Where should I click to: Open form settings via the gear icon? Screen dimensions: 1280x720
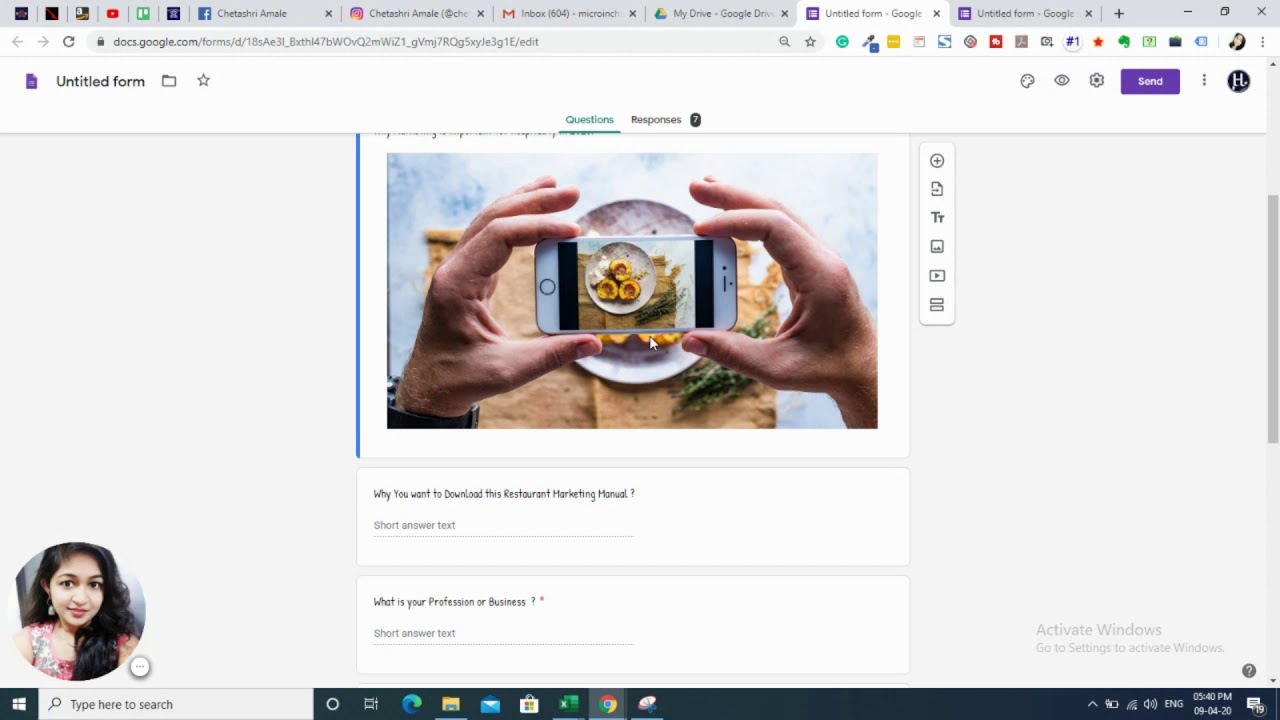(1097, 81)
